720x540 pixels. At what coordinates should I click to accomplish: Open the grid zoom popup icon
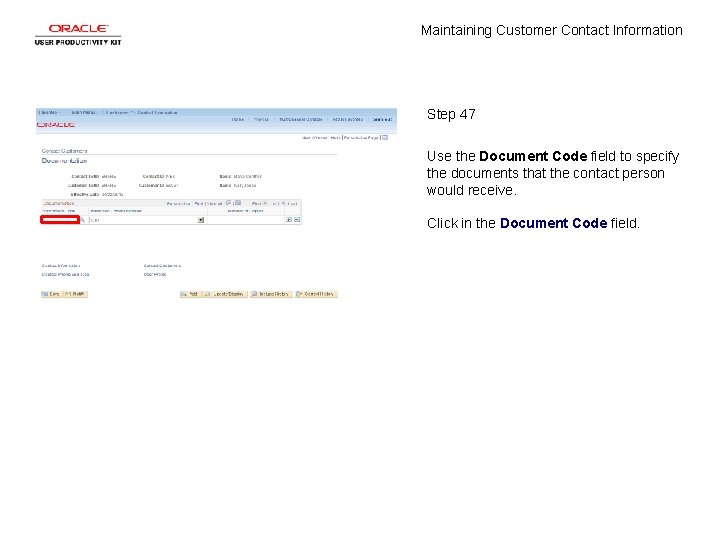pyautogui.click(x=229, y=203)
